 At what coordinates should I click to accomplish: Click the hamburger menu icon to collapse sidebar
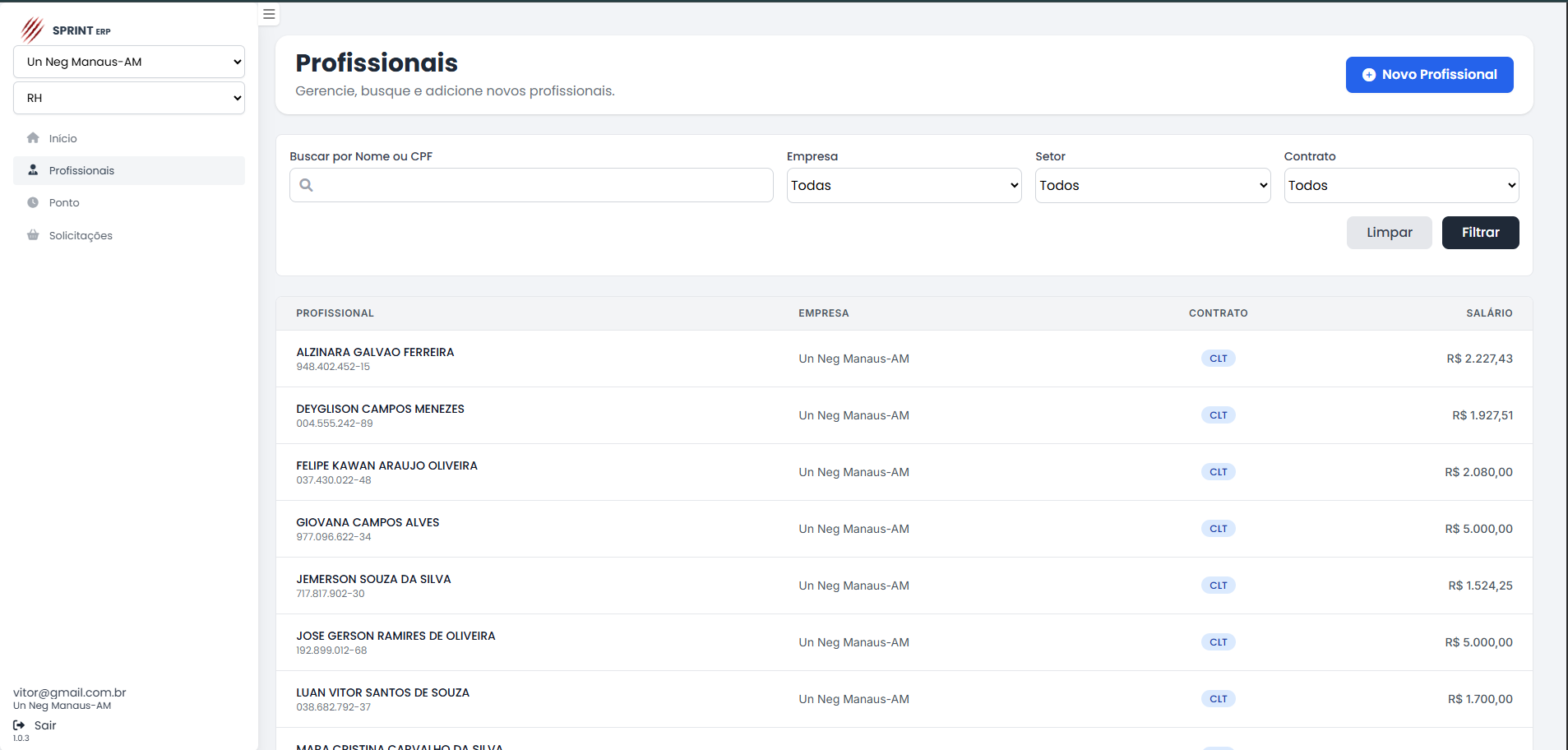[x=269, y=14]
